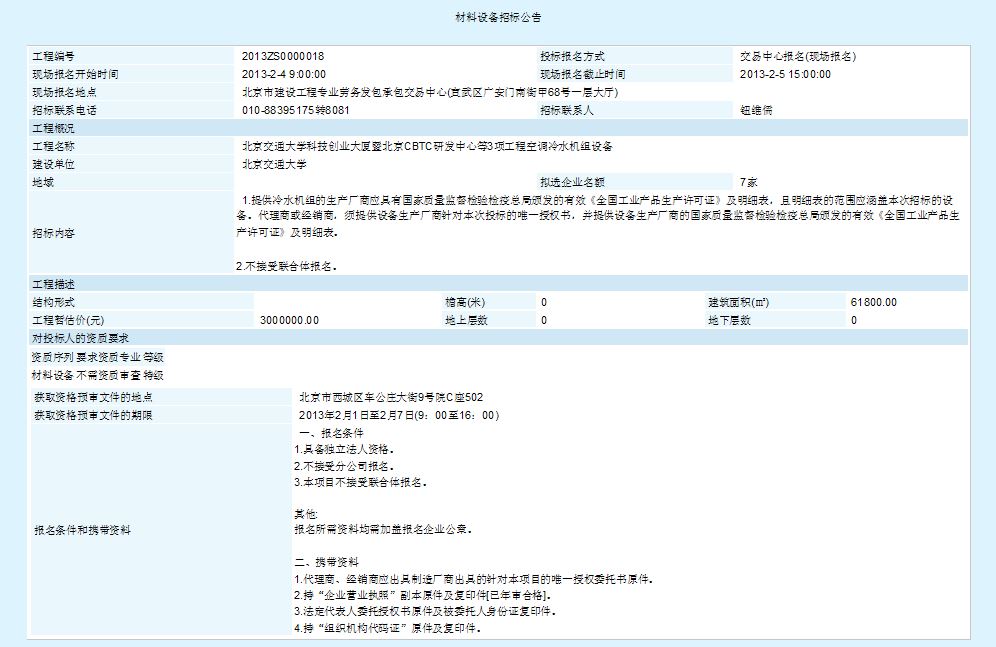Click the estimate value 3000000.00
Image resolution: width=996 pixels, height=647 pixels.
click(289, 320)
